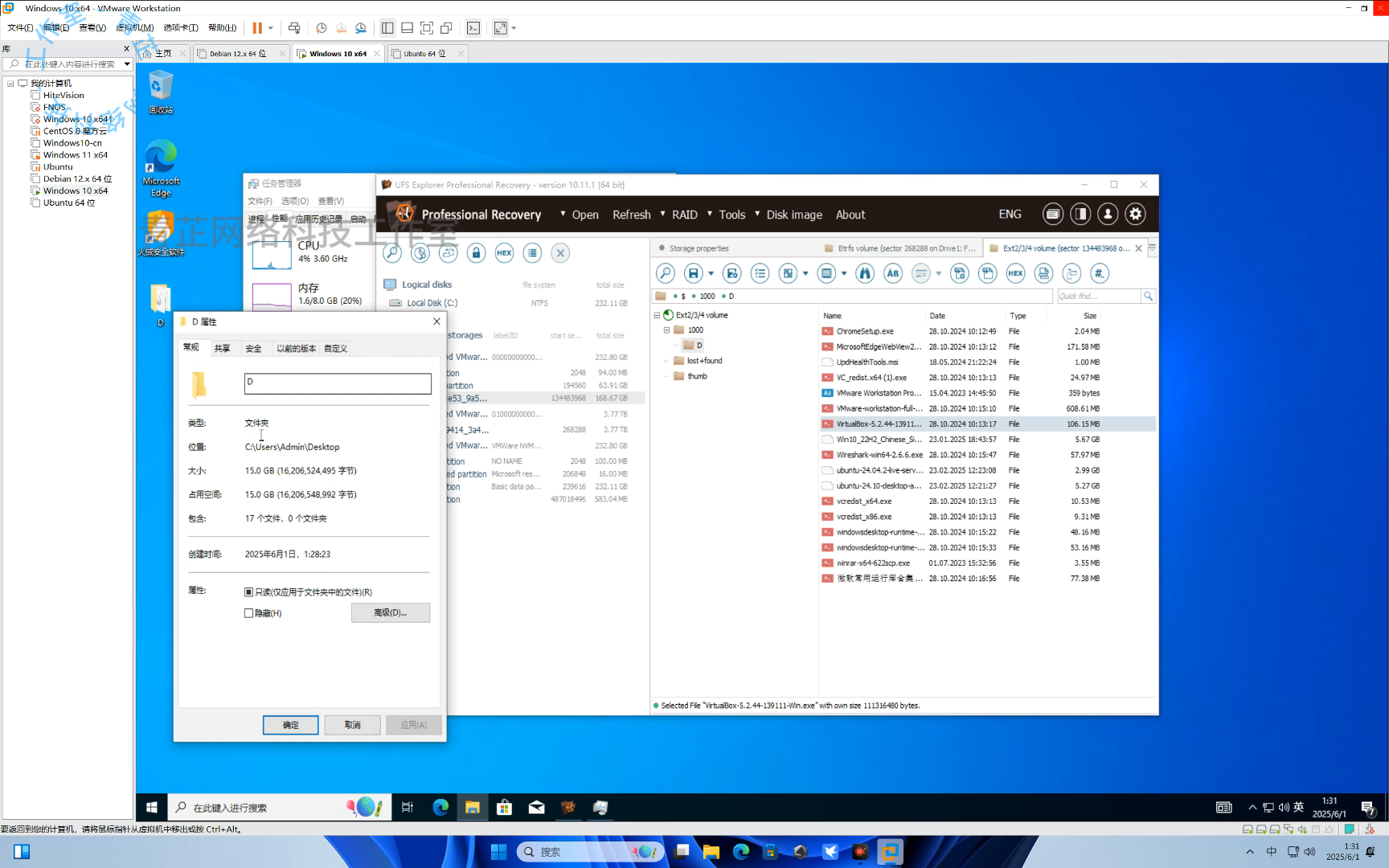Screen dimensions: 1389x868
Task: Click the magnifier scan icon in the storages toolbar
Action: 391,253
